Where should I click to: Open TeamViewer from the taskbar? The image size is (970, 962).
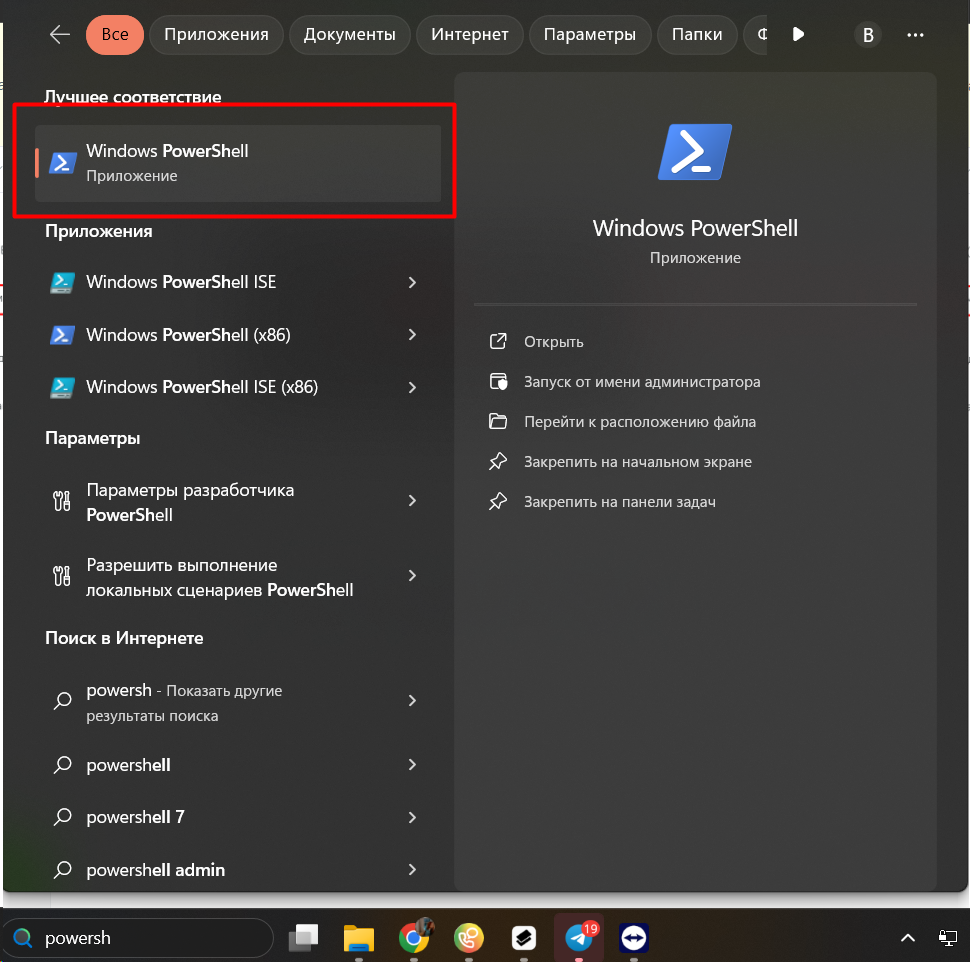(633, 938)
